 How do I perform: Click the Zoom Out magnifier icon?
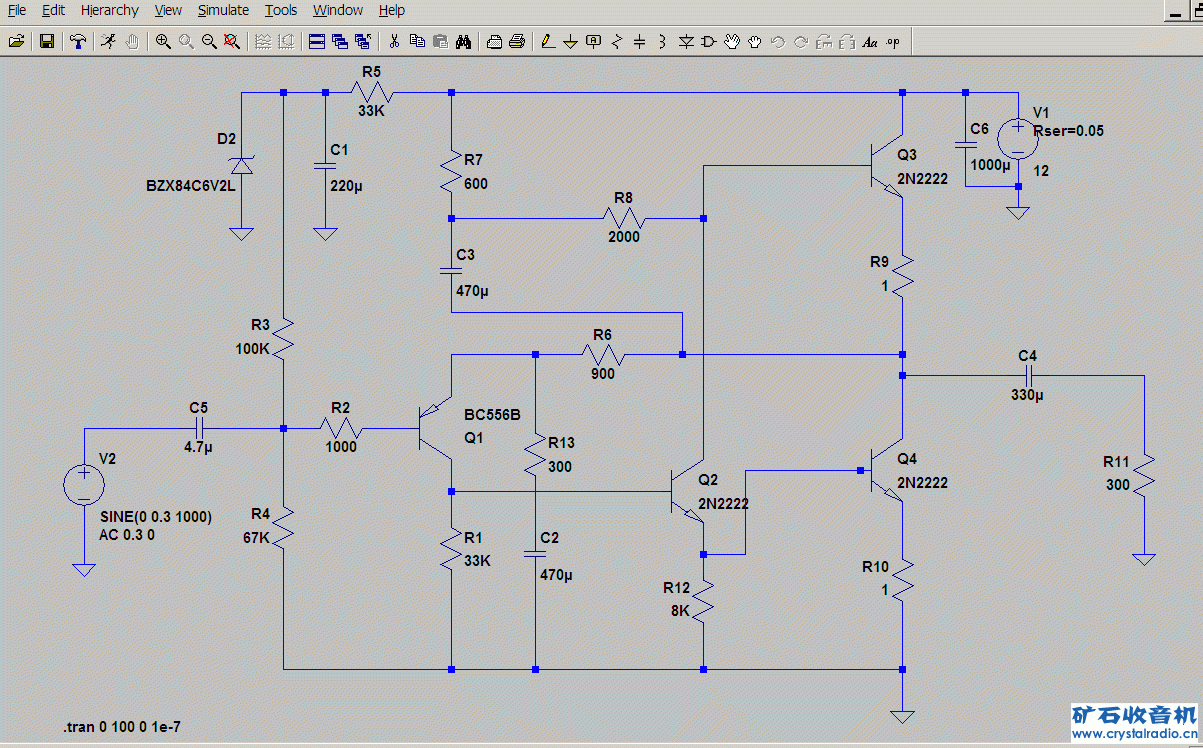click(209, 41)
